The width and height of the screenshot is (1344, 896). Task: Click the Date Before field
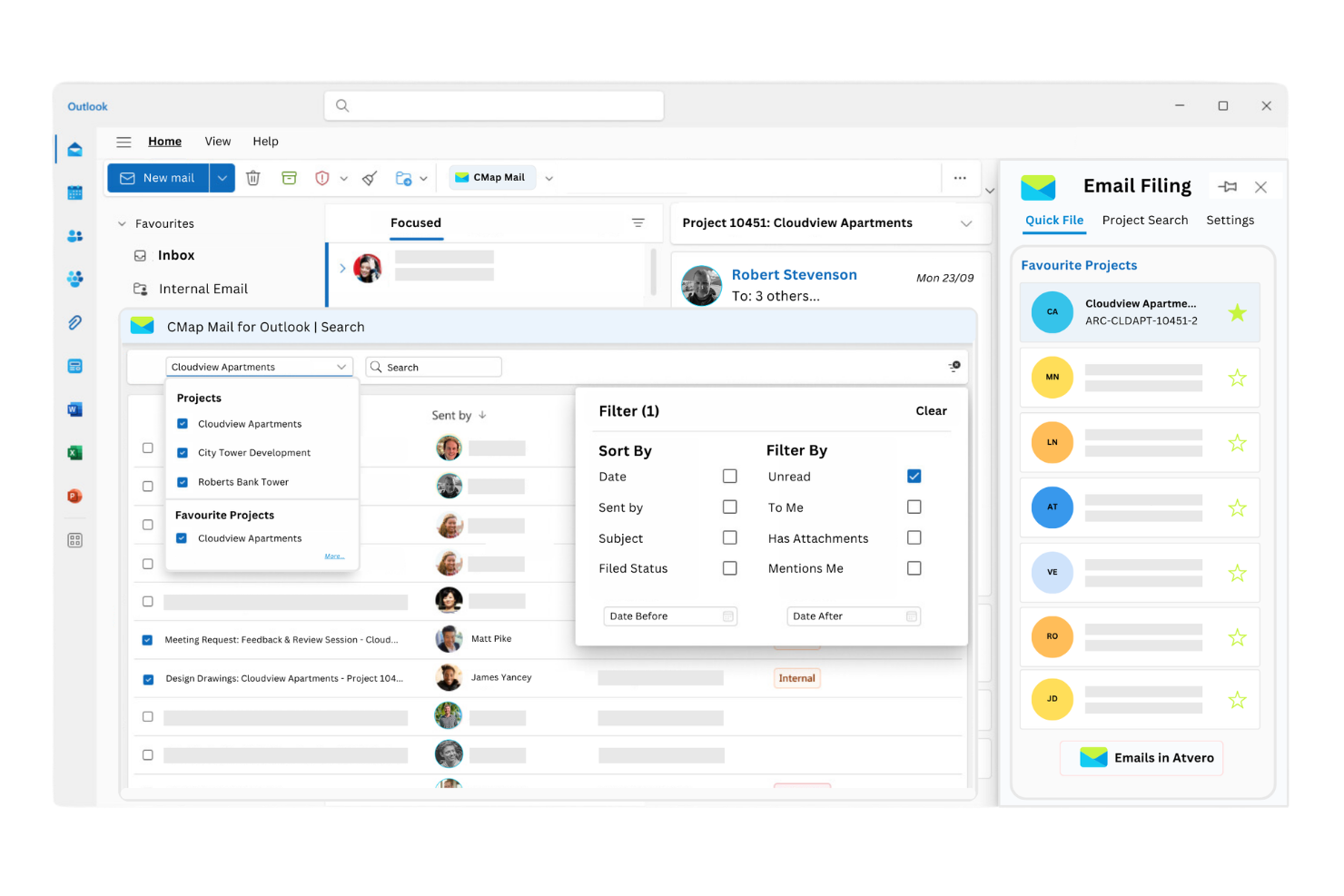click(x=670, y=616)
